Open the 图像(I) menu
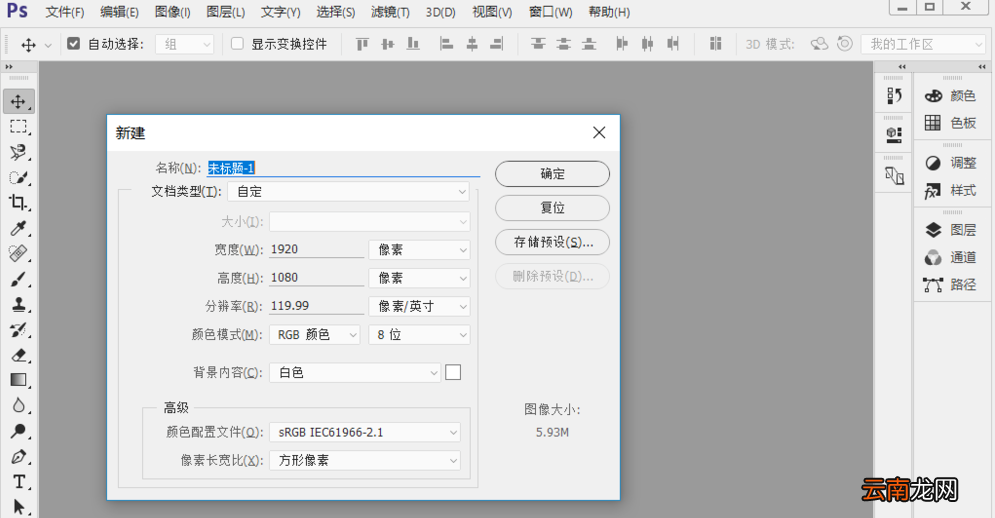This screenshot has height=518, width=995. coord(173,12)
